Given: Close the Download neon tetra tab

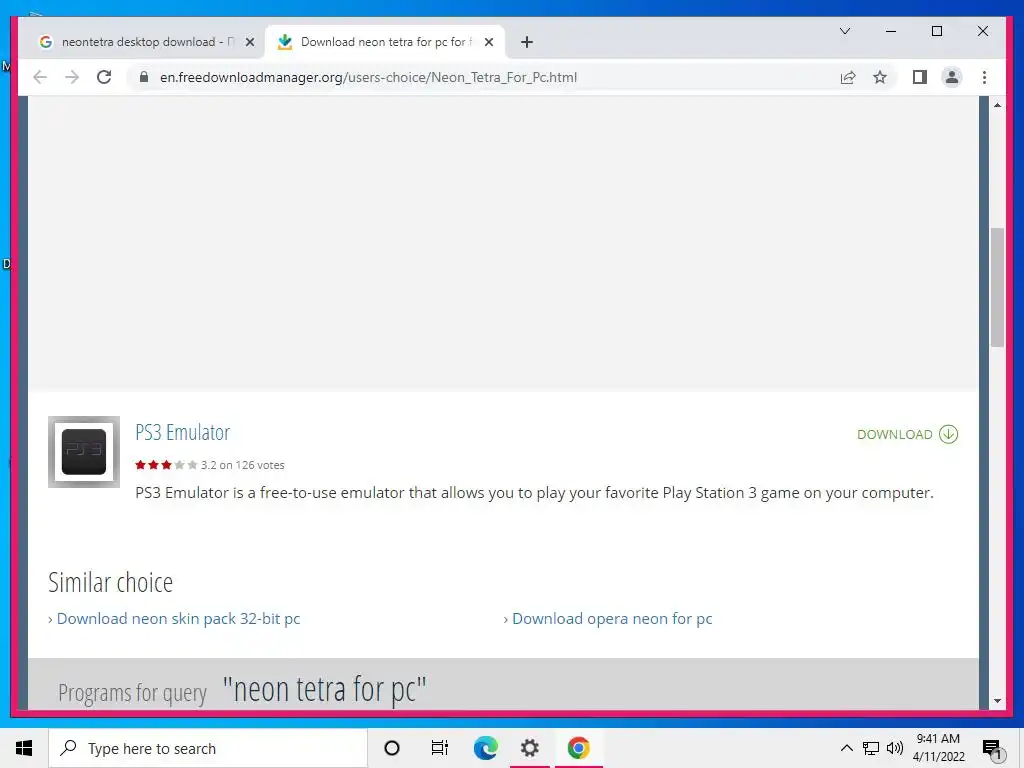Looking at the screenshot, I should (488, 42).
